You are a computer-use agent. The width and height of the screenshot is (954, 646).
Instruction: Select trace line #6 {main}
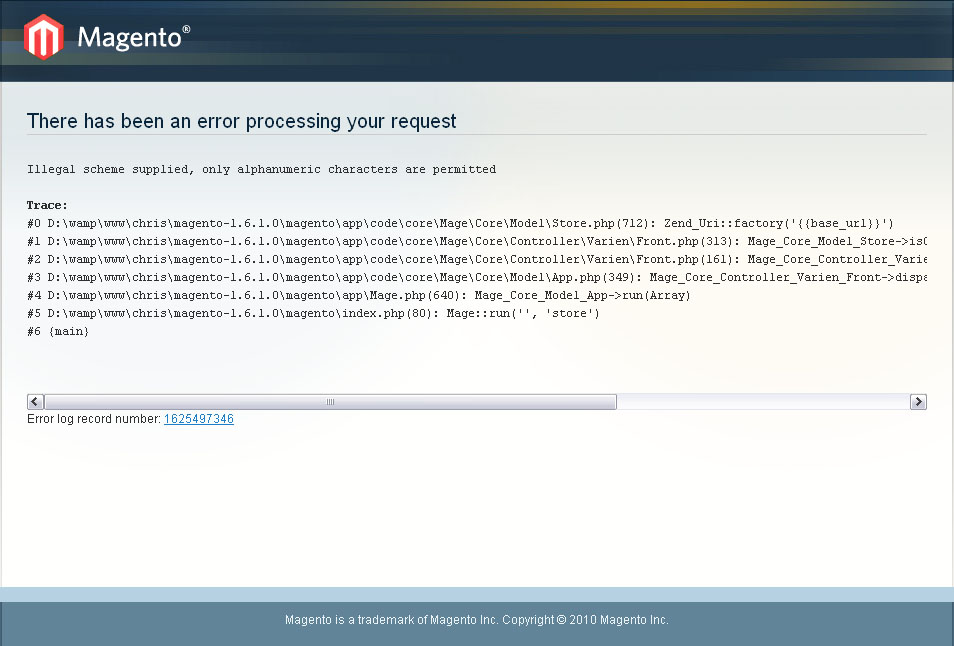pyautogui.click(x=58, y=332)
